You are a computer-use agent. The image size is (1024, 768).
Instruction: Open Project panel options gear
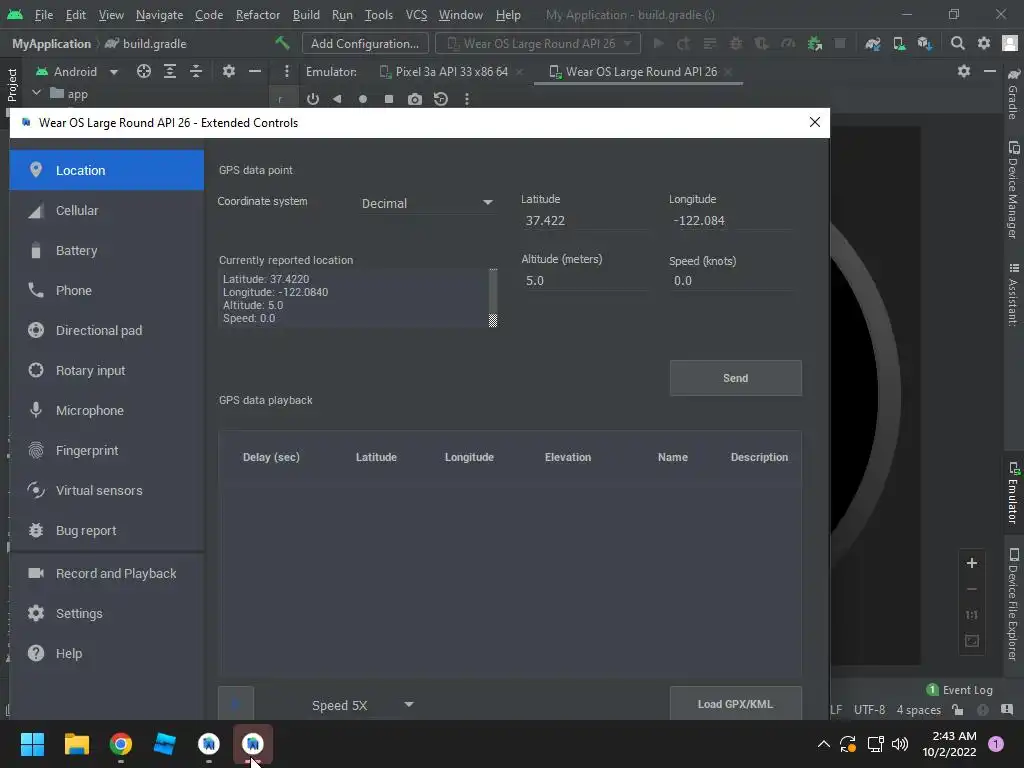pos(229,71)
